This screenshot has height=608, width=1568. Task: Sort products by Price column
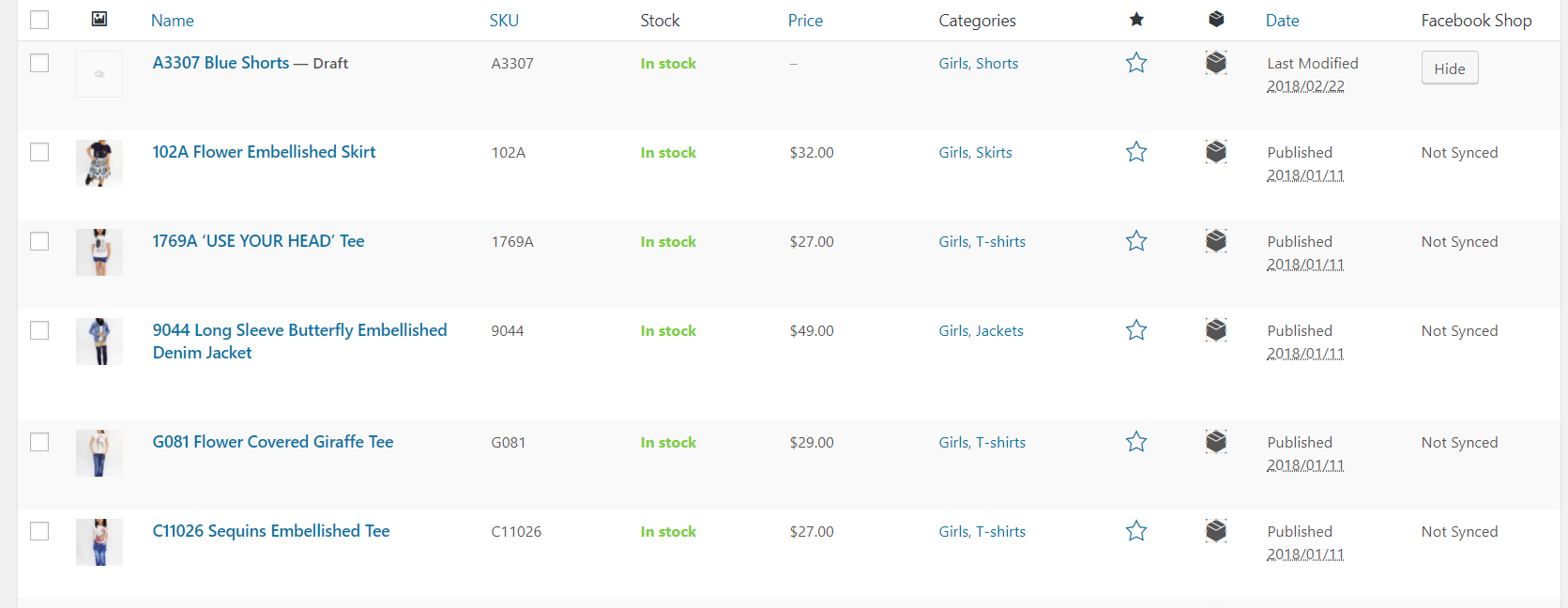coord(805,21)
